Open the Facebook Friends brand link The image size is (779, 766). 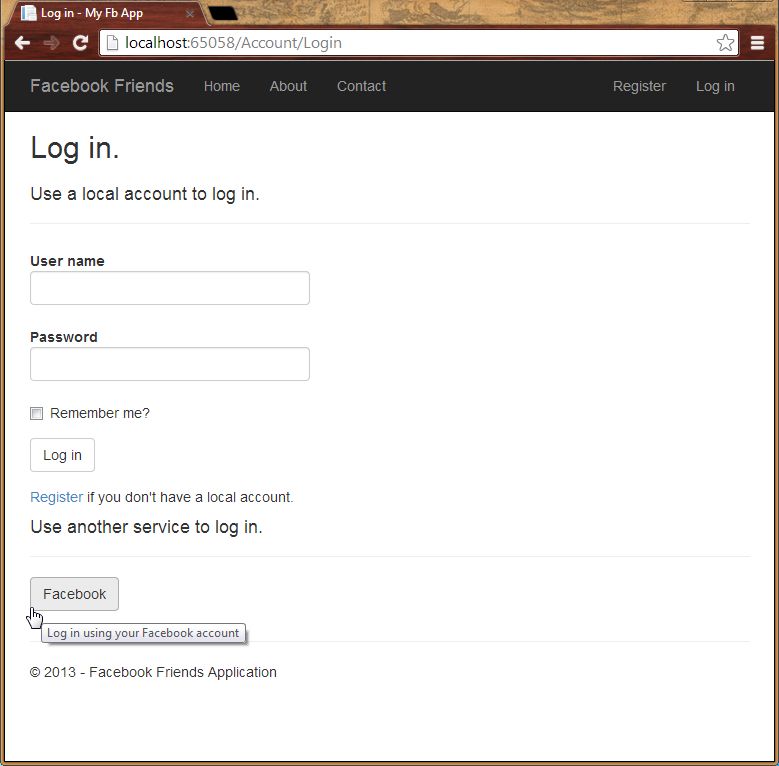pos(102,86)
